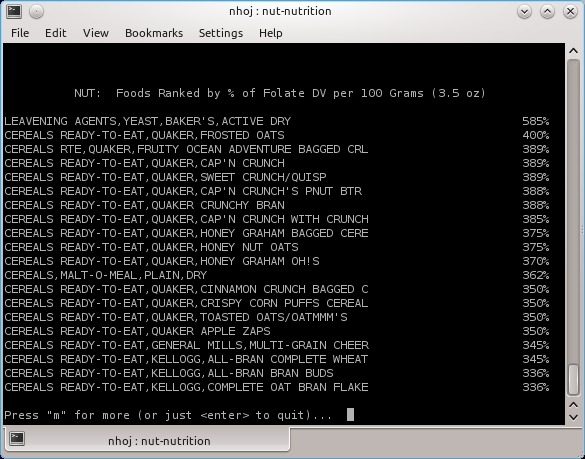Click the scrollbar track above the handle
Image resolution: width=585 pixels, height=459 pixels.
[x=573, y=211]
